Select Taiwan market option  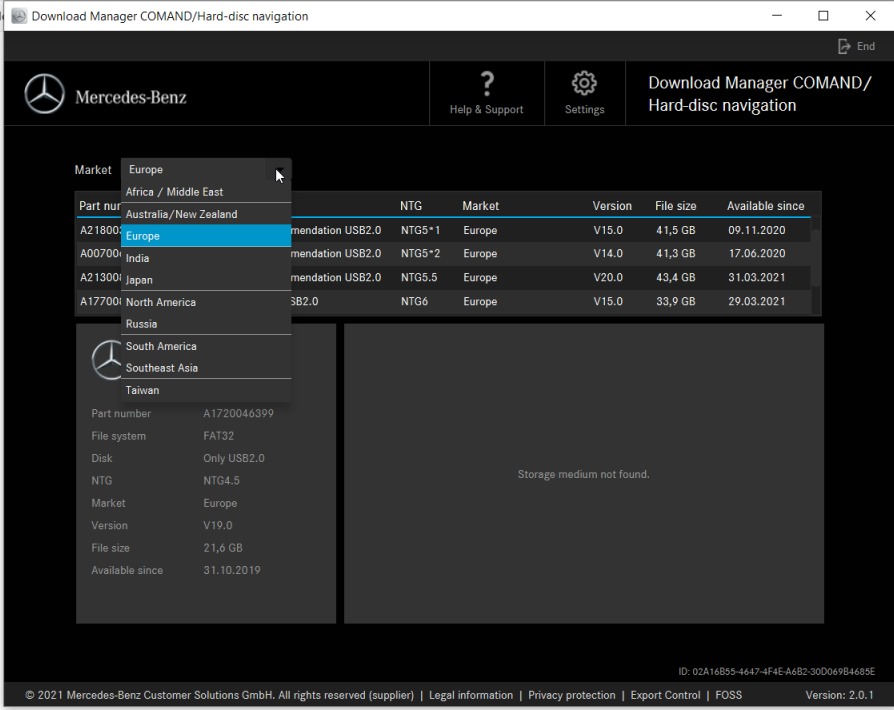[206, 390]
